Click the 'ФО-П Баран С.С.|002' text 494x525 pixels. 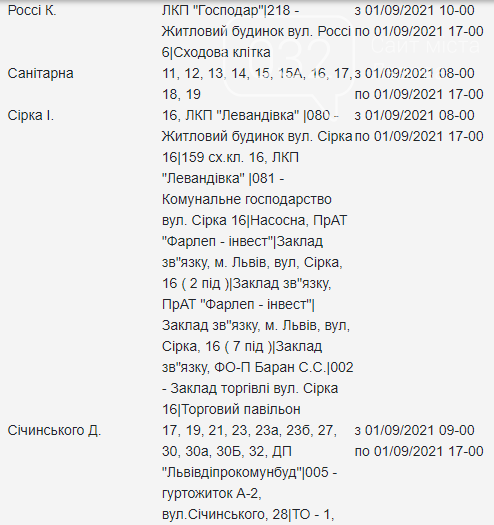click(284, 367)
